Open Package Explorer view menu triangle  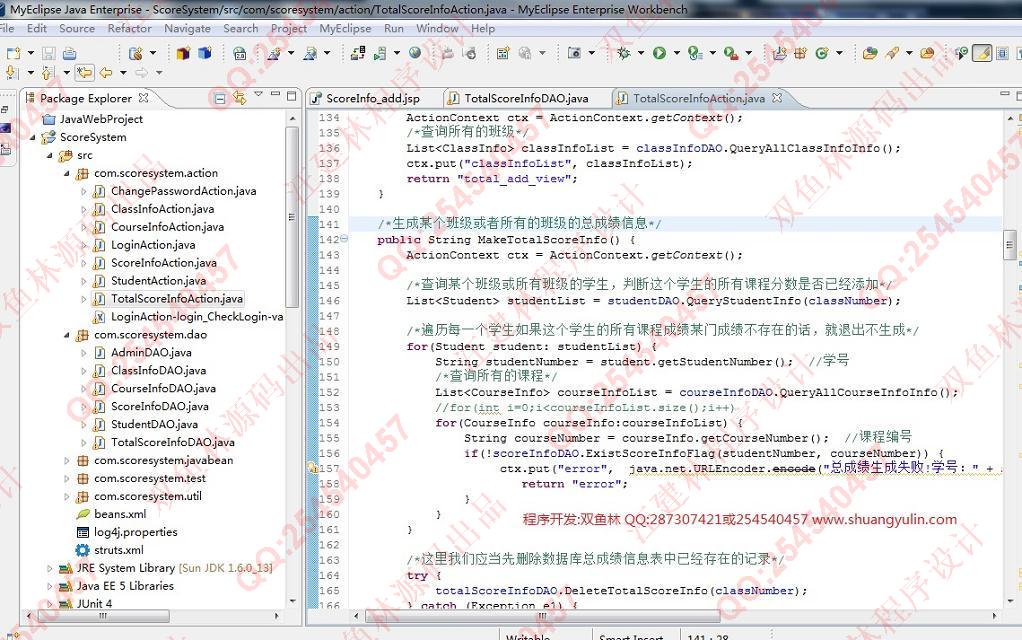[x=258, y=95]
